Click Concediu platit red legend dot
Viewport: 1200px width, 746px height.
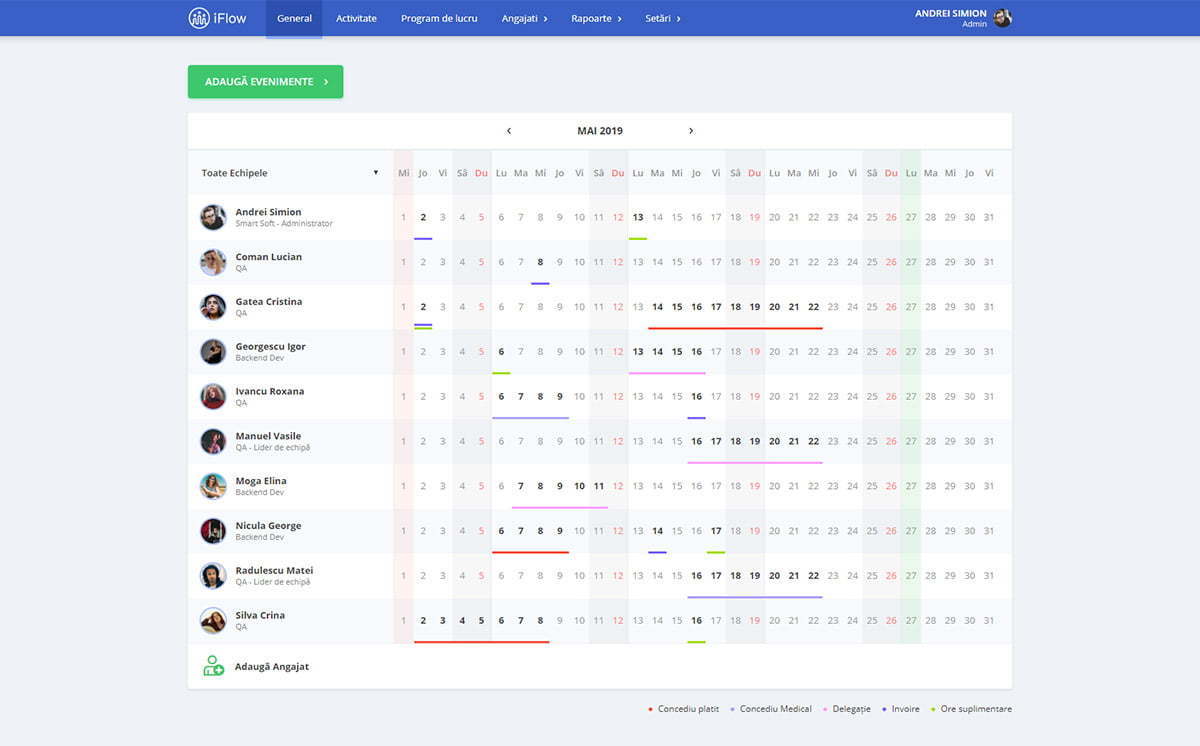pos(651,709)
